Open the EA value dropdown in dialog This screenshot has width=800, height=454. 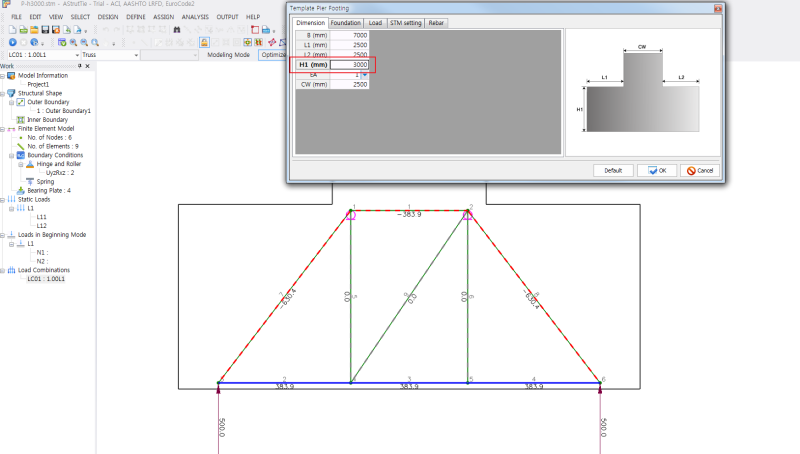364,75
